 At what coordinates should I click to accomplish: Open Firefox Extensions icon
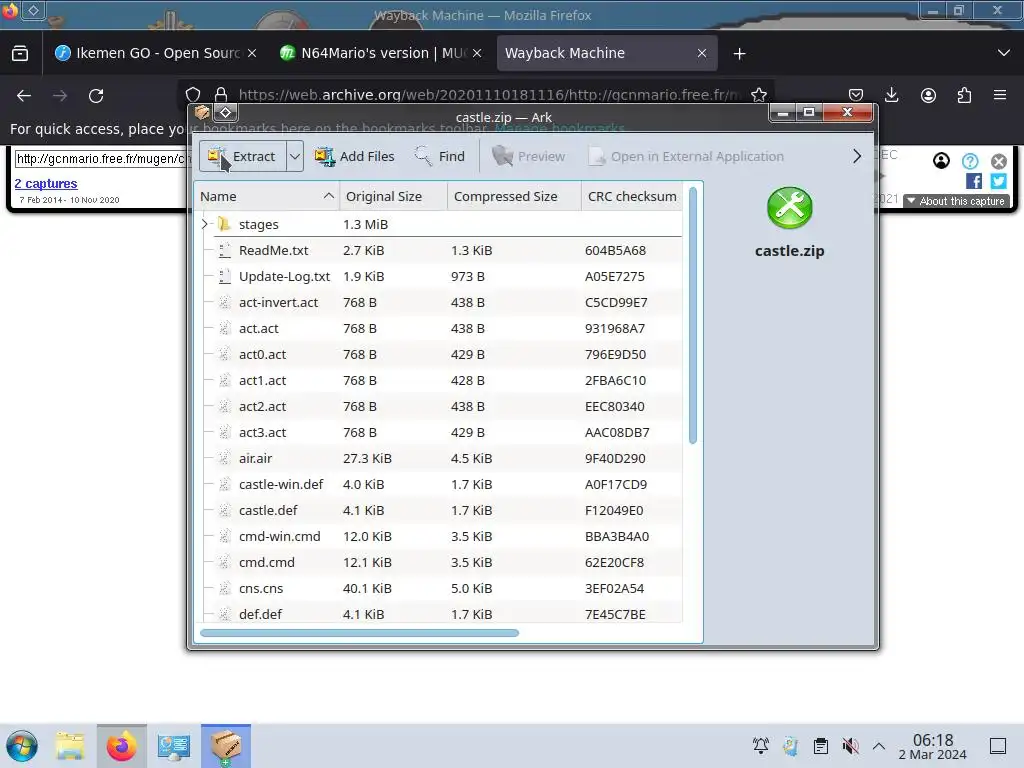coord(964,96)
